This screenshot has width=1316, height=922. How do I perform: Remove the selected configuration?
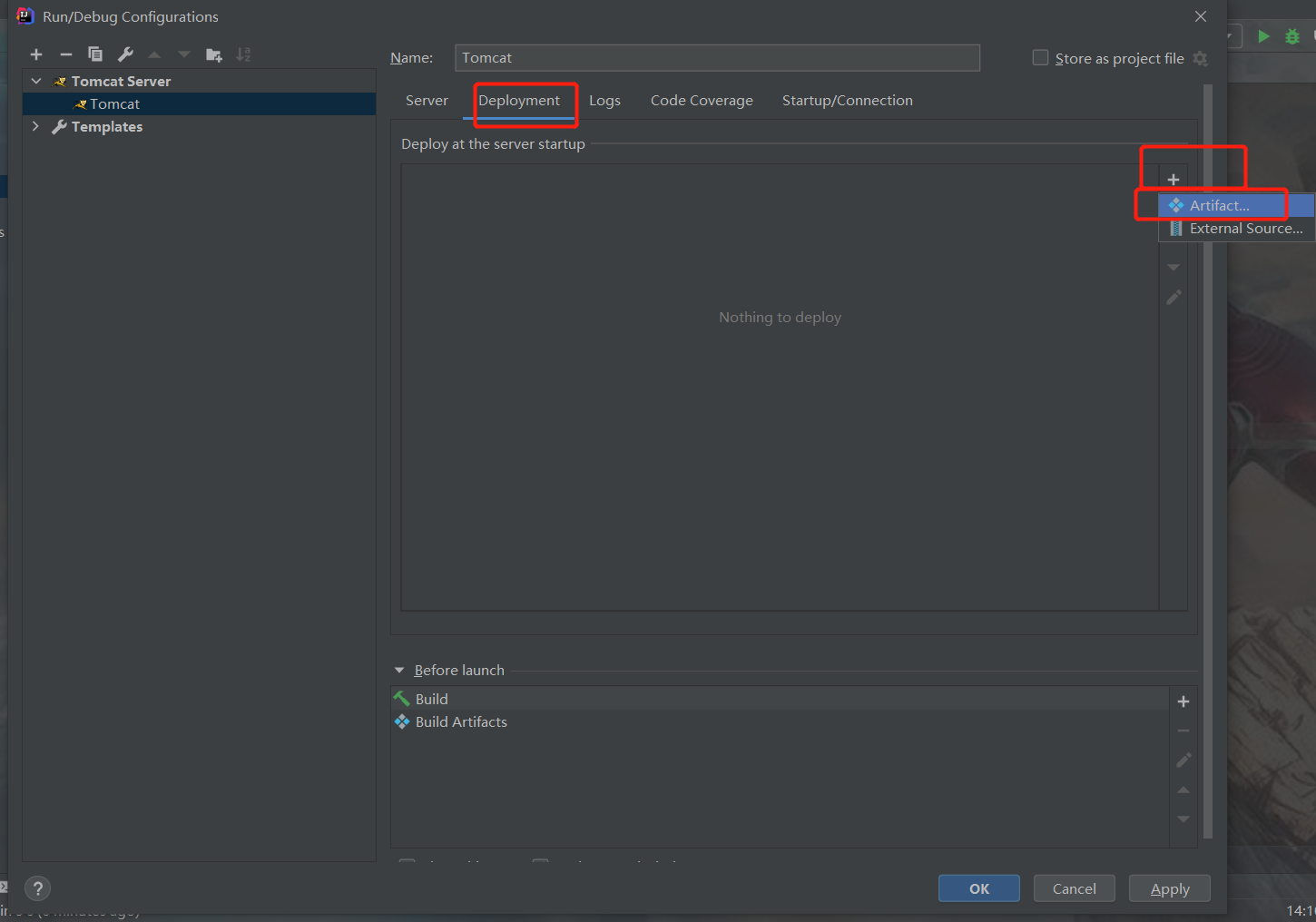pyautogui.click(x=65, y=54)
